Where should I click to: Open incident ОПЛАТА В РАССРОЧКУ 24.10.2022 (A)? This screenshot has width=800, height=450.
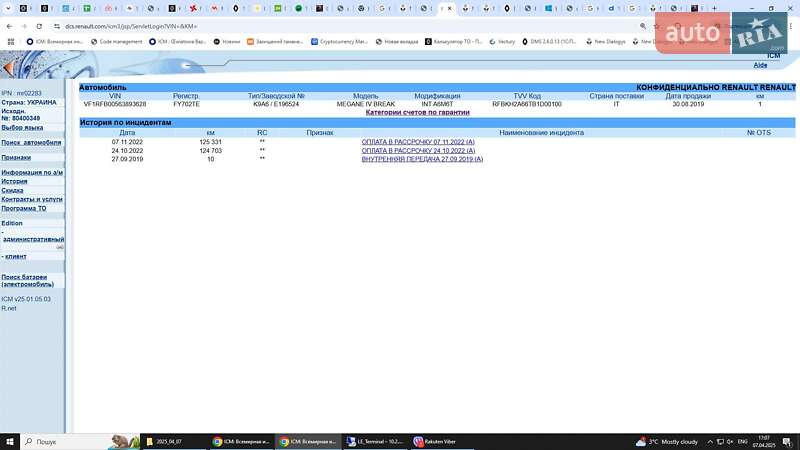(418, 151)
